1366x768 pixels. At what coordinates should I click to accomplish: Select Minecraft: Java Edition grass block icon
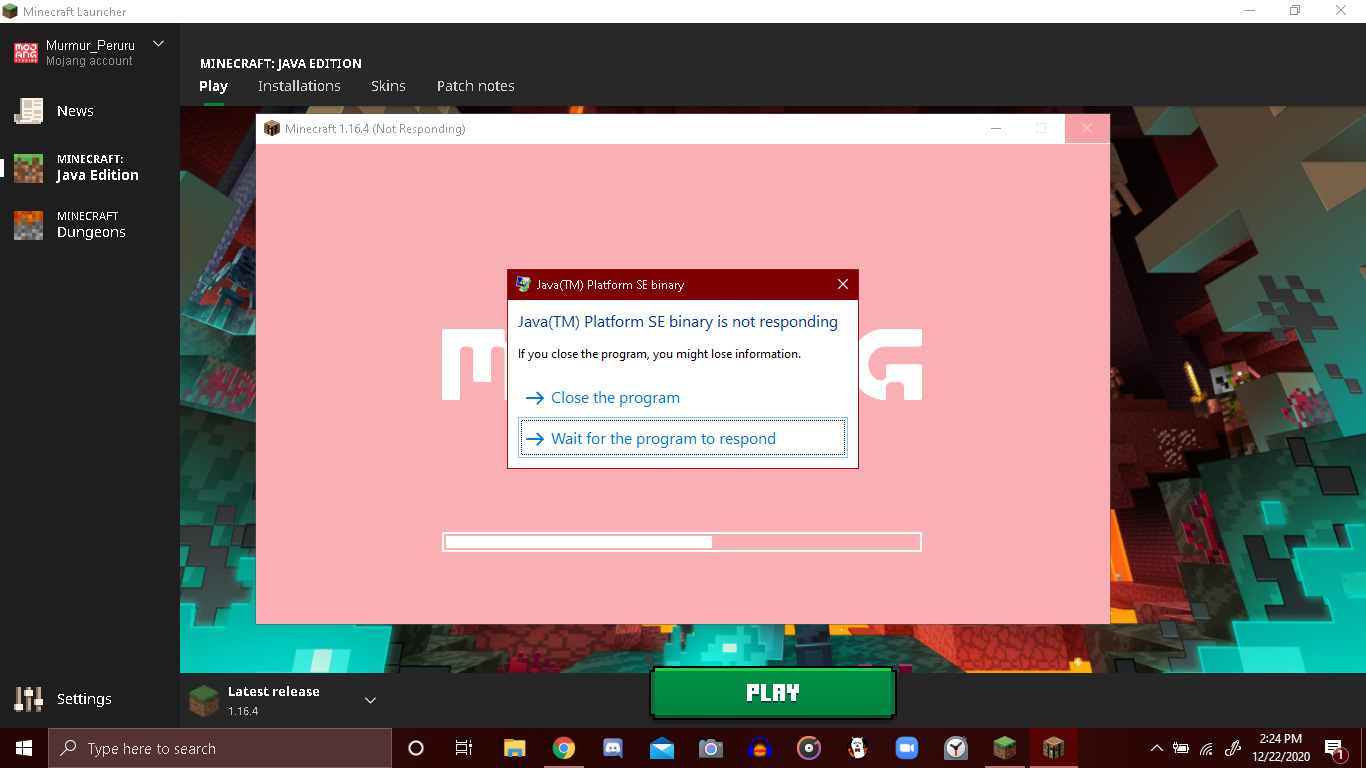pos(28,168)
